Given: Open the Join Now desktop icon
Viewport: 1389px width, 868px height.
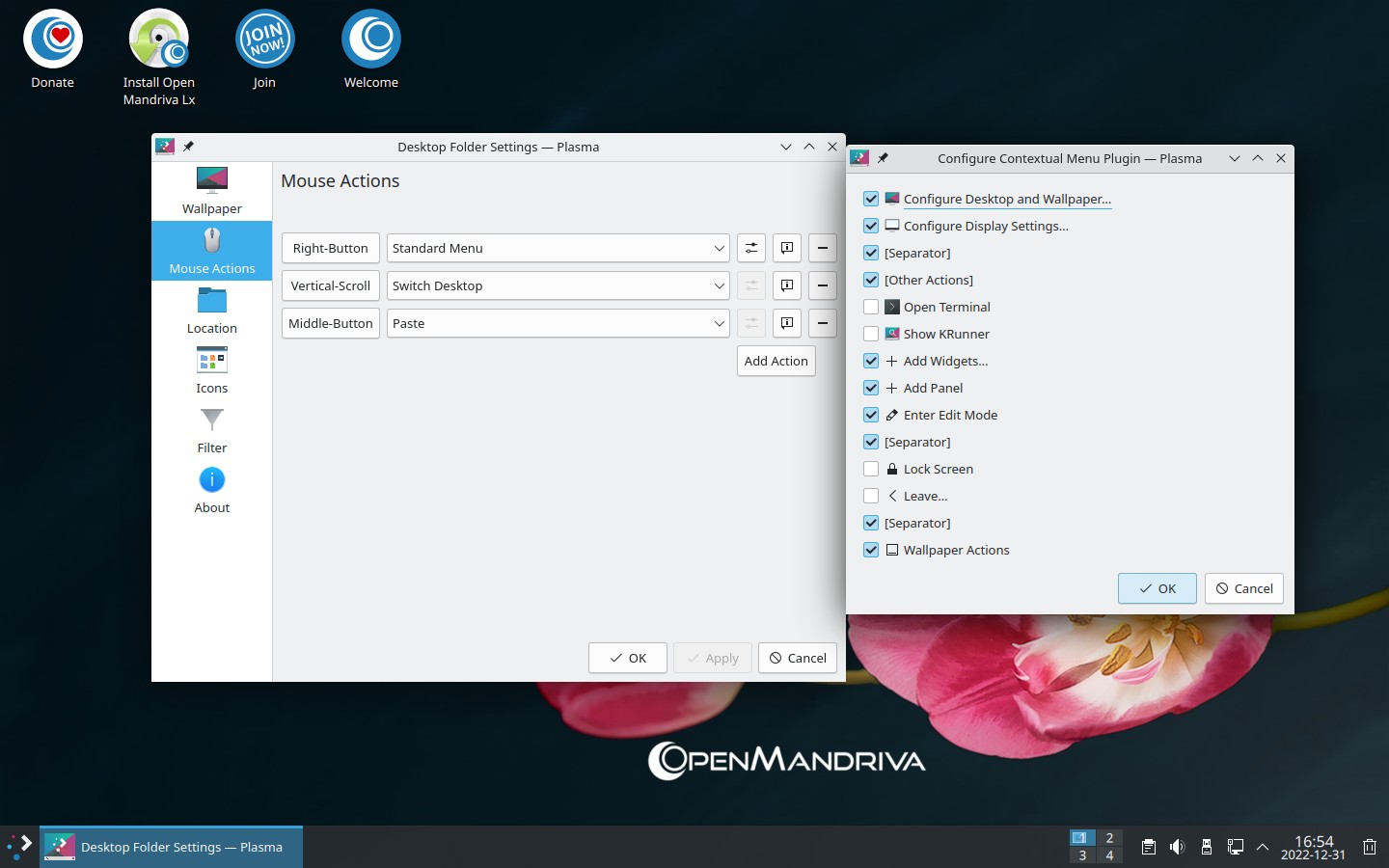Looking at the screenshot, I should (x=264, y=50).
